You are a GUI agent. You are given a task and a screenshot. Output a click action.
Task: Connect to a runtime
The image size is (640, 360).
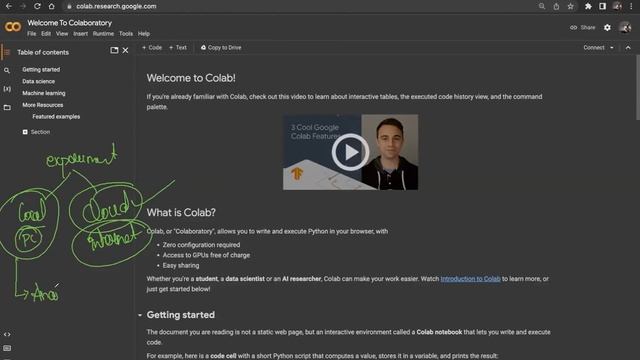coord(593,48)
